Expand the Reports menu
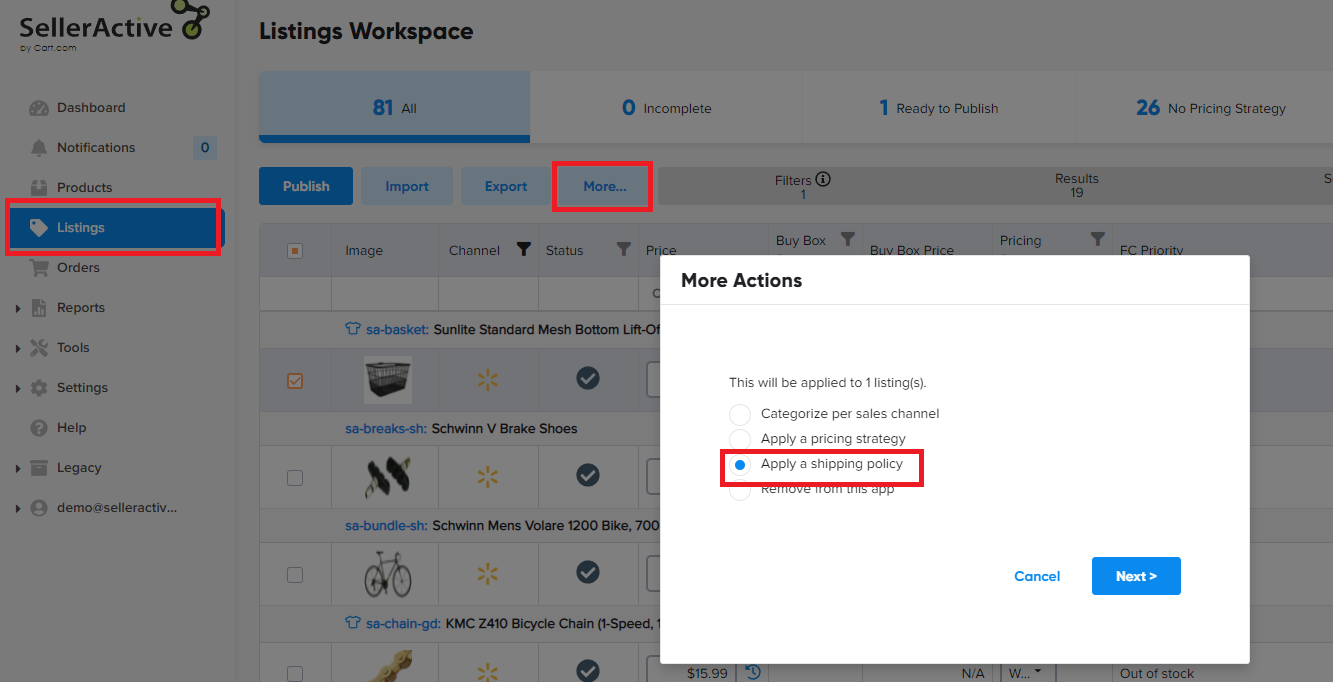Viewport: 1333px width, 682px height. [18, 308]
